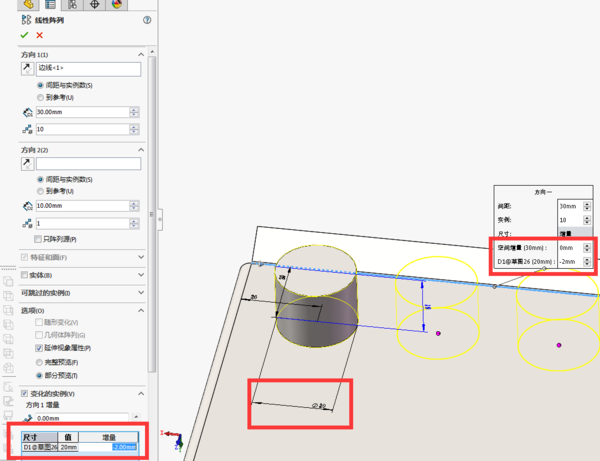
Task: Toggle the 实体 checkbox
Action: pos(24,275)
